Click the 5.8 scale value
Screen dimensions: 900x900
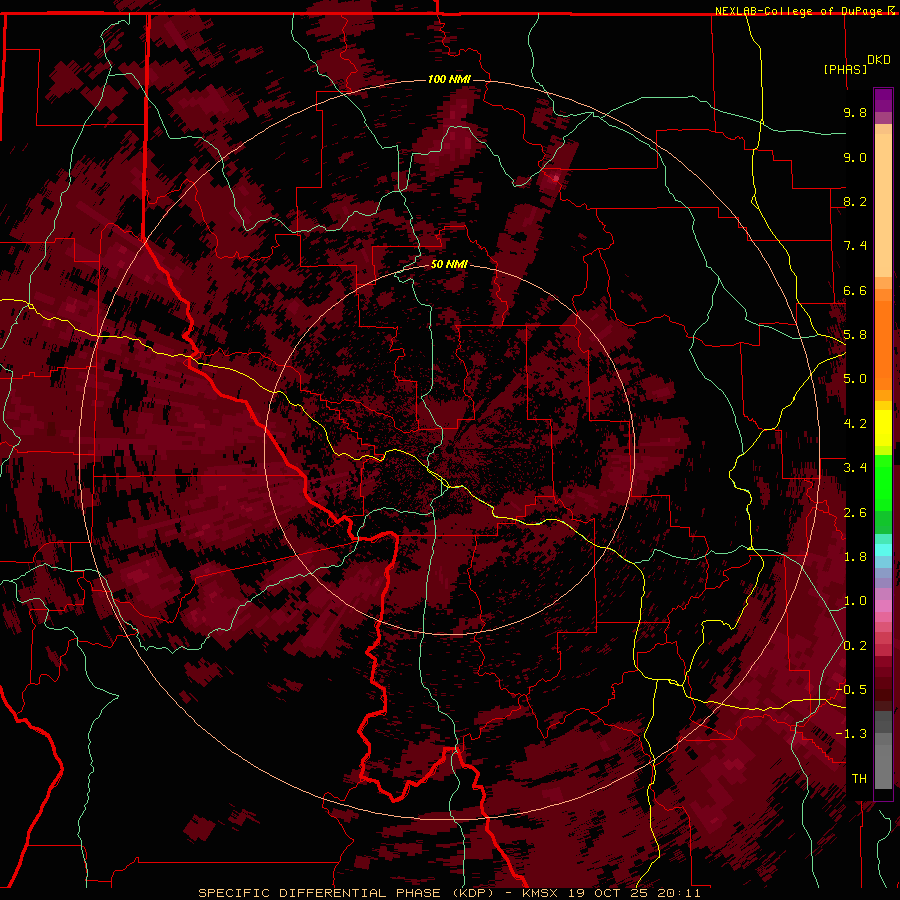(855, 335)
